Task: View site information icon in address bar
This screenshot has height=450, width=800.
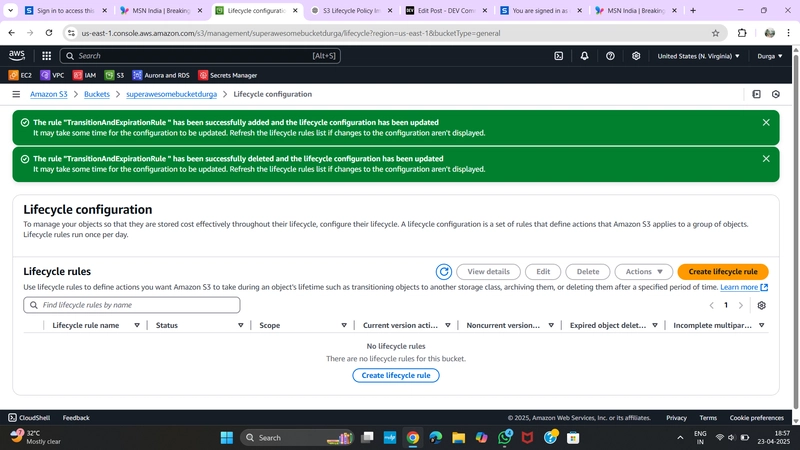Action: 71,33
